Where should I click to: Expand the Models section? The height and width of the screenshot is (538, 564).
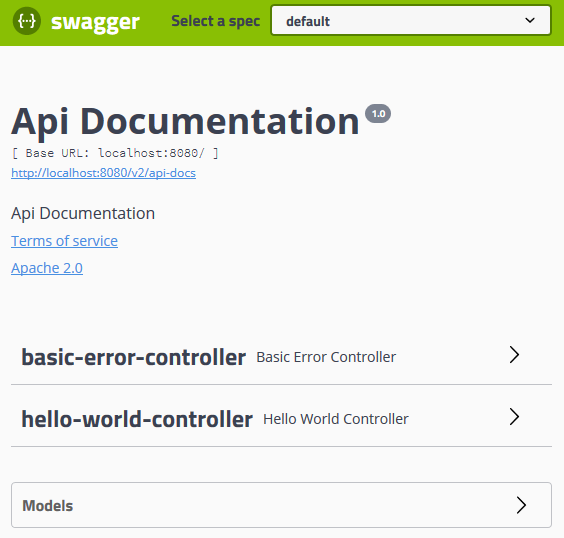point(281,505)
